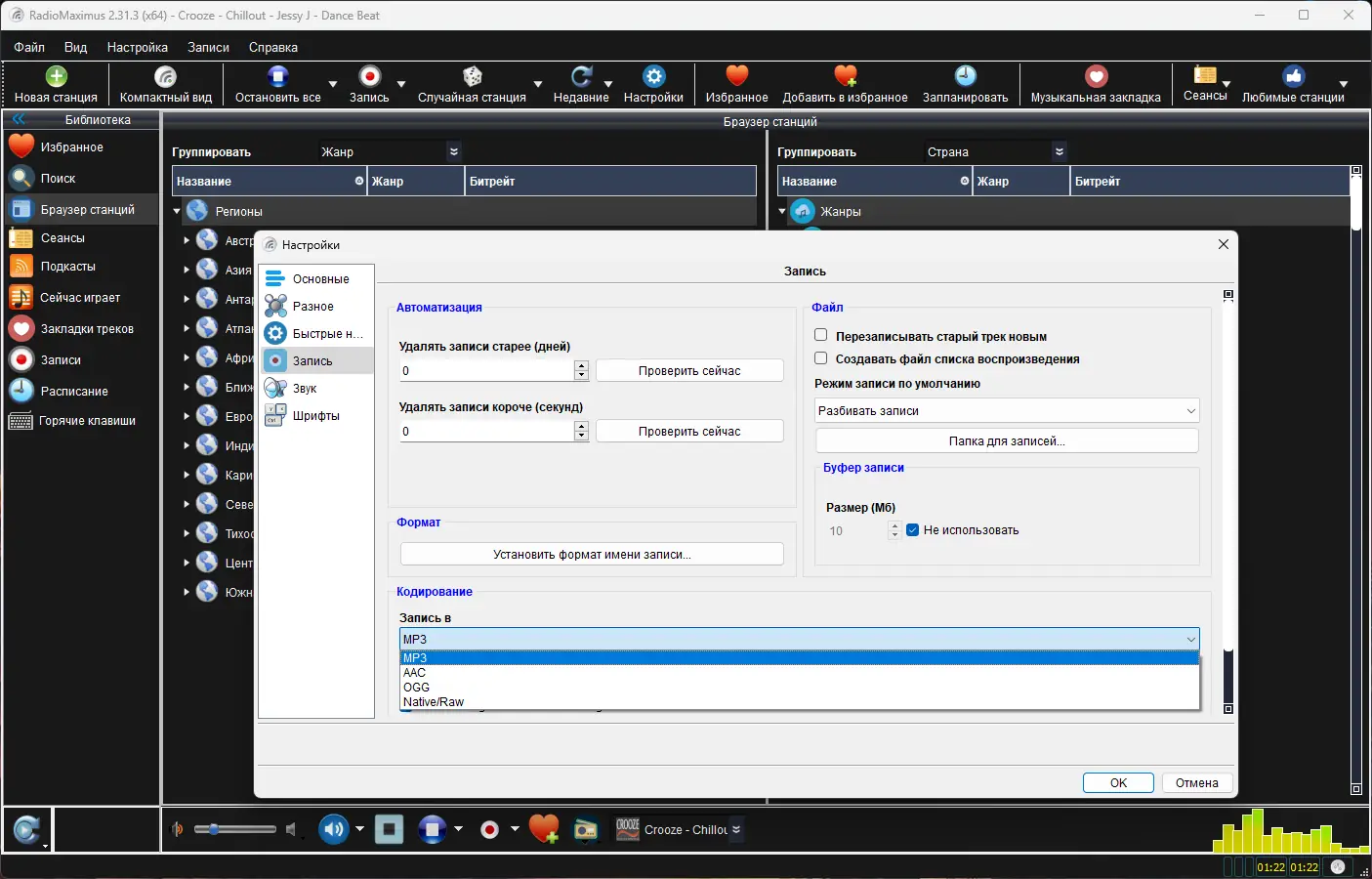Switch to Основные settings page
The image size is (1372, 879).
click(x=316, y=279)
